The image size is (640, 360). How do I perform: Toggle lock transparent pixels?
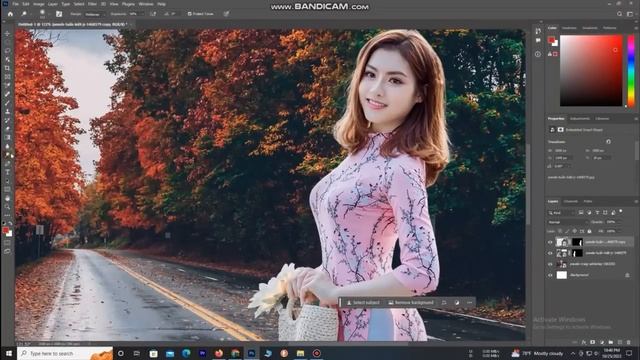click(x=560, y=231)
